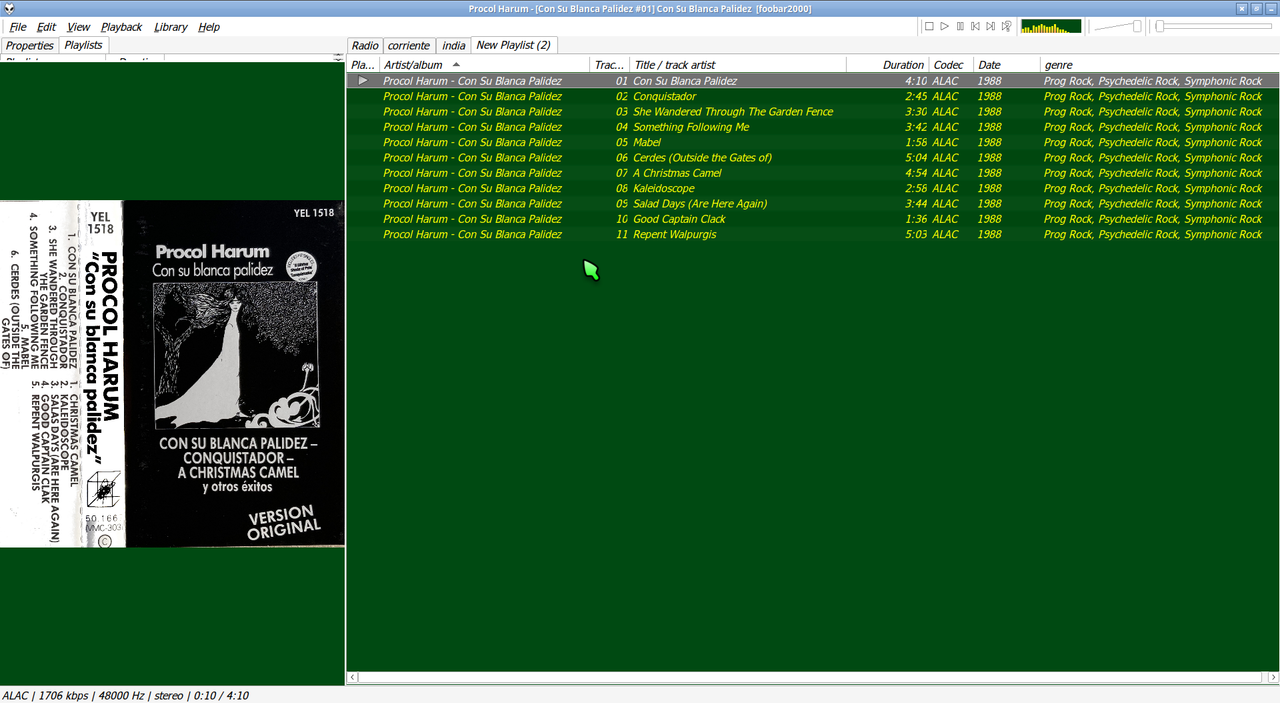1280x703 pixels.
Task: Click the spectrum visualizer in the toolbar
Action: 1051,26
